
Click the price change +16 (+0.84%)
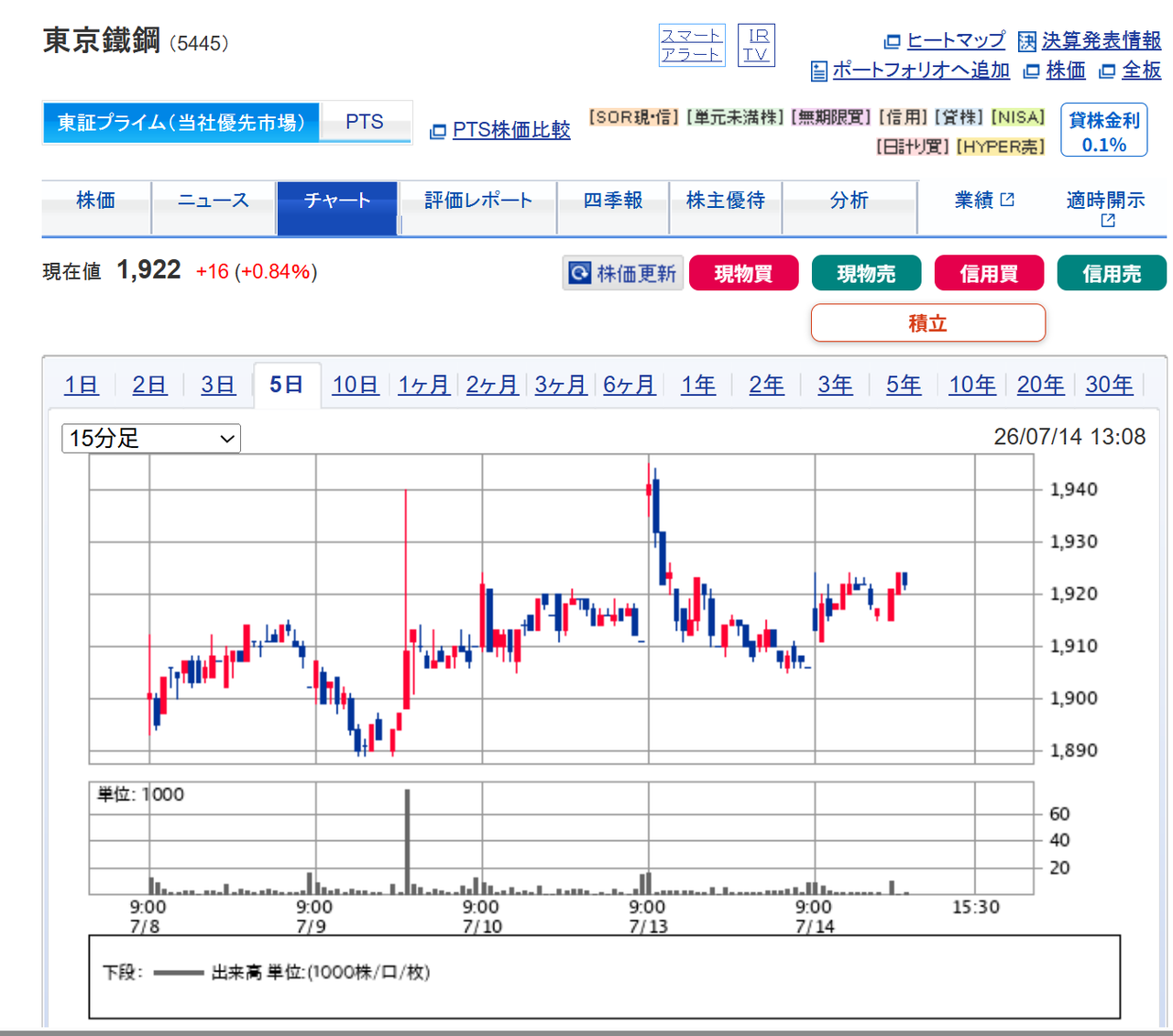[257, 272]
